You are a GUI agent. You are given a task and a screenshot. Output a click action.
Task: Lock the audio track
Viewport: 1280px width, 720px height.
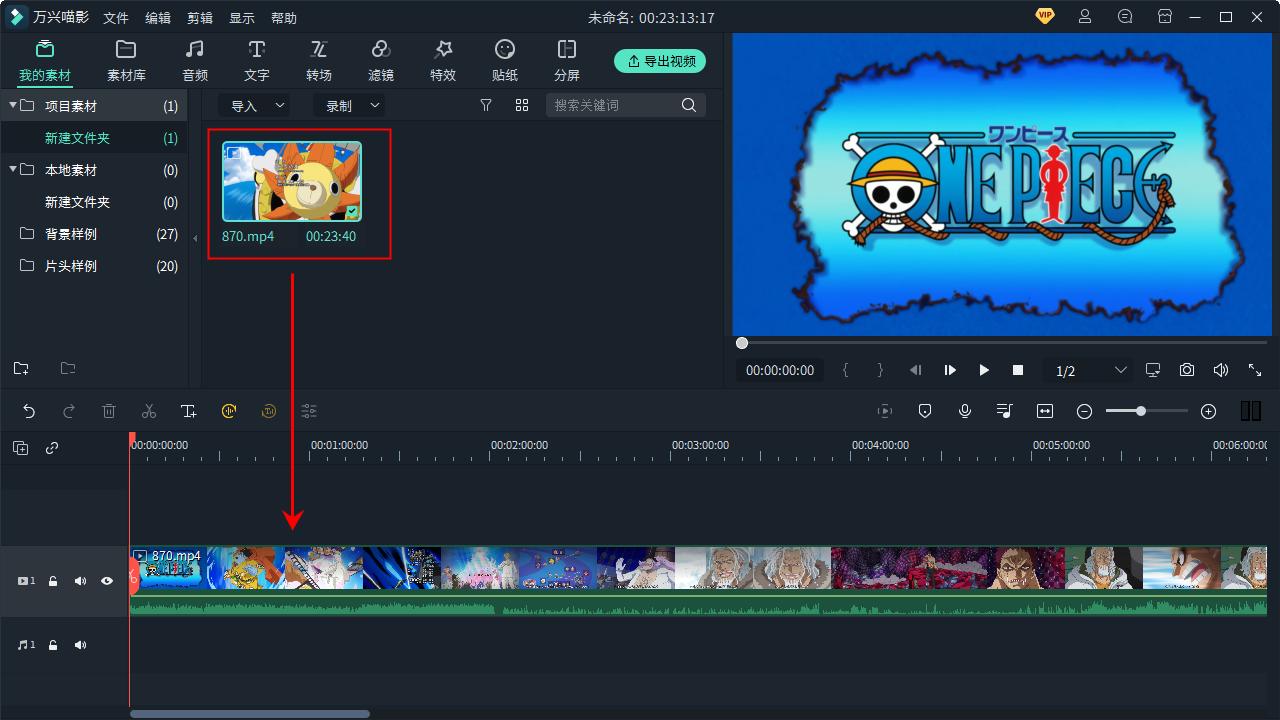[52, 645]
